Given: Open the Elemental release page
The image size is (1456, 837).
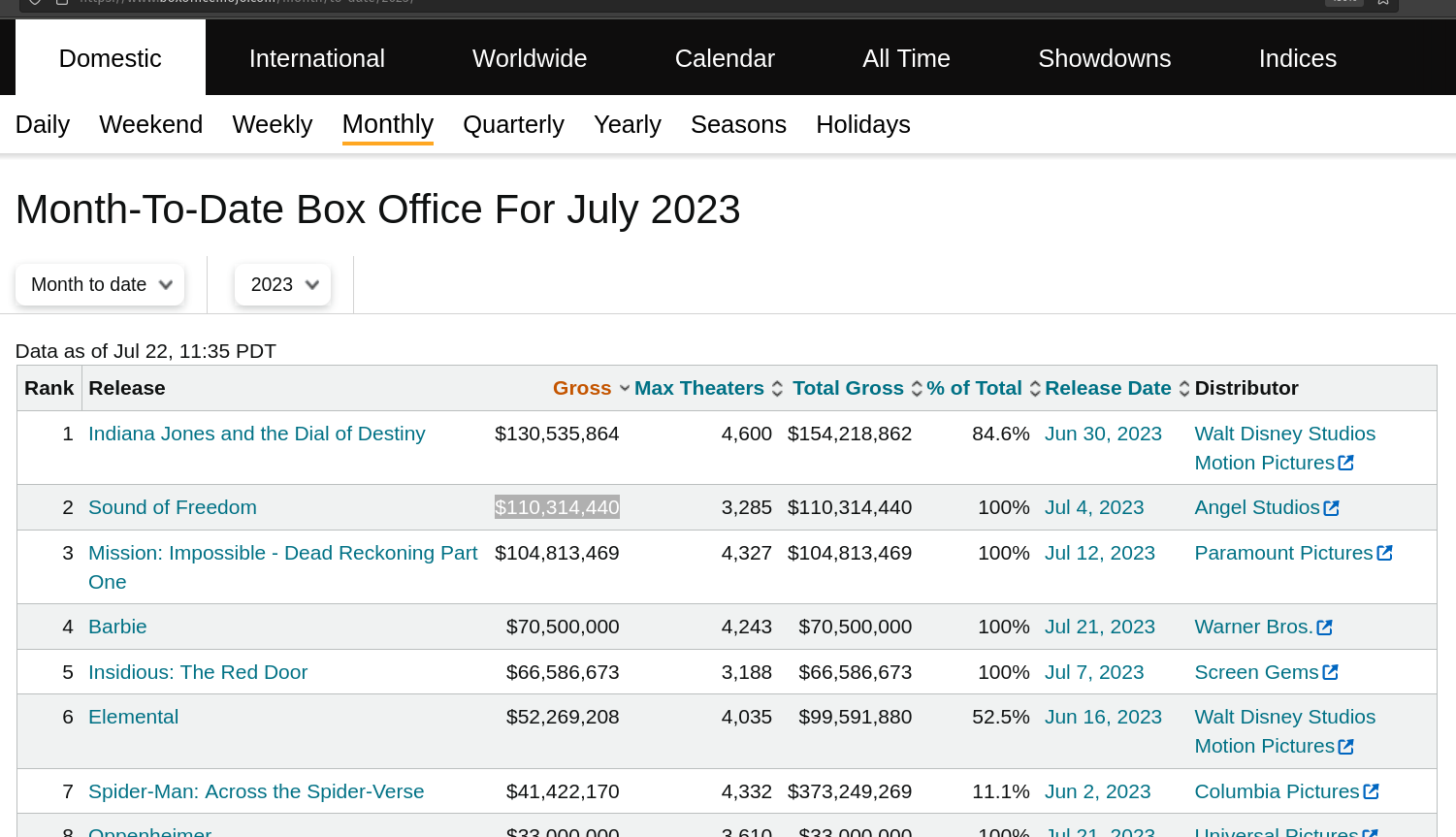Looking at the screenshot, I should pos(134,717).
